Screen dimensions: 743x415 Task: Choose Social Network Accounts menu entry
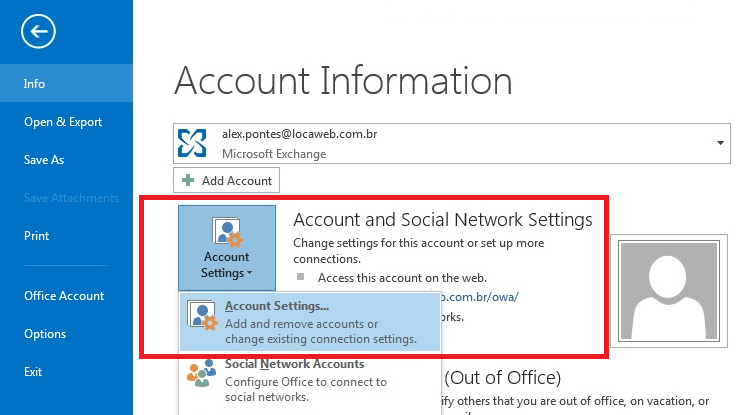[x=310, y=380]
